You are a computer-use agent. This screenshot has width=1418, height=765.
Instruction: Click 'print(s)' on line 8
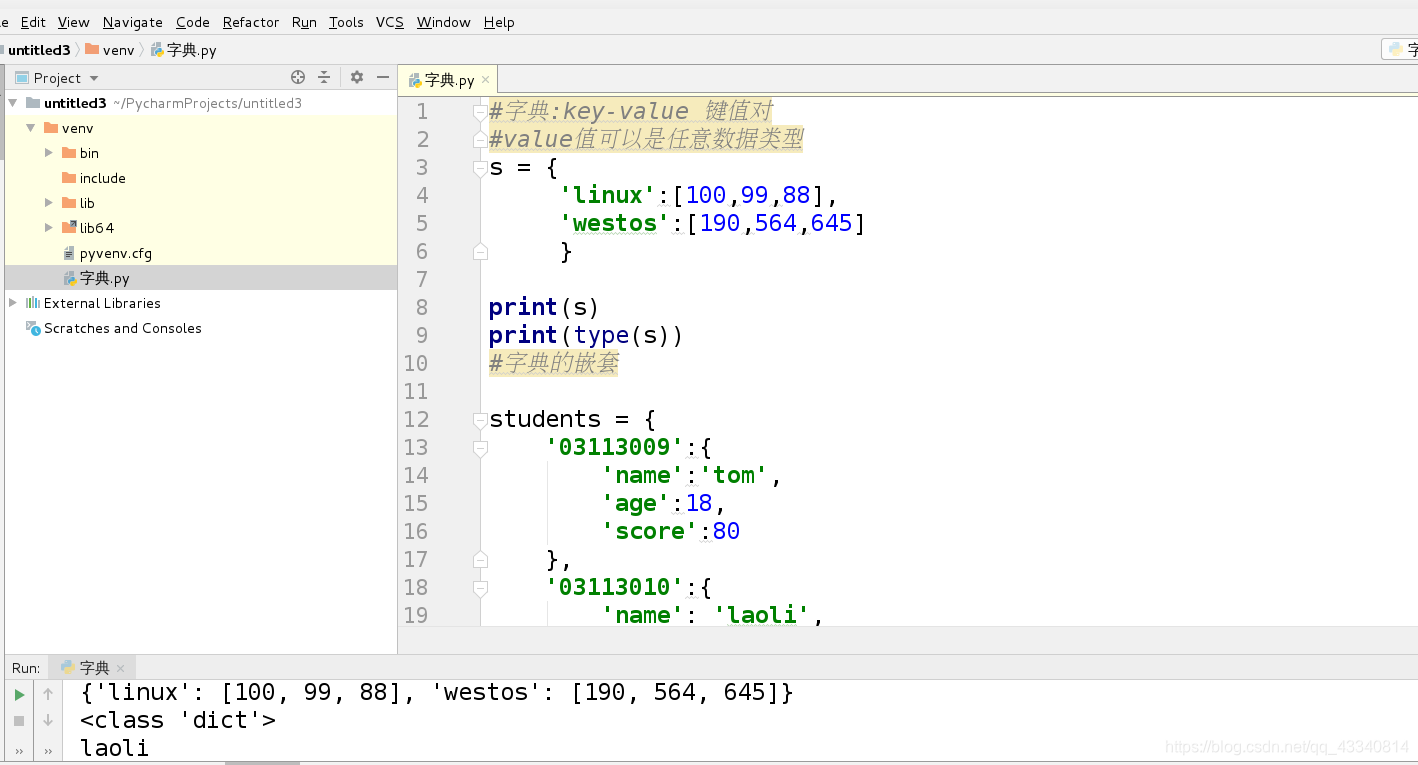[x=544, y=307]
